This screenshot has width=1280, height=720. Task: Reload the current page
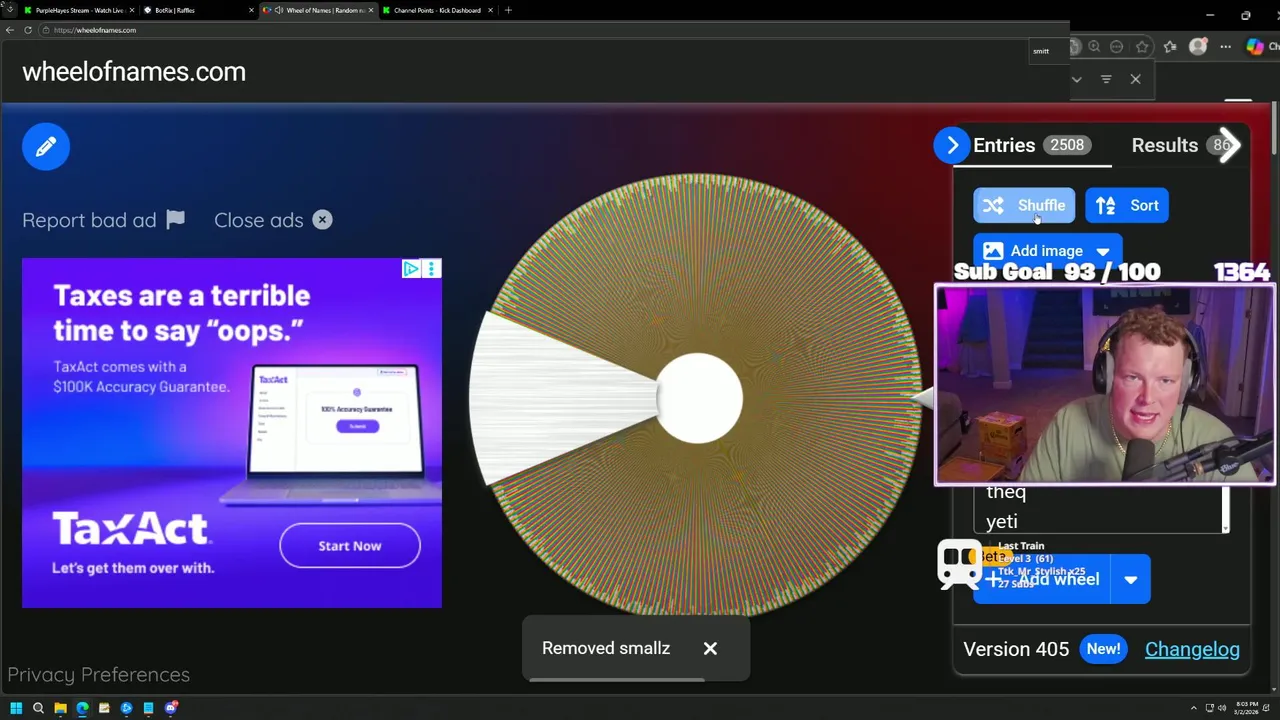coord(28,30)
